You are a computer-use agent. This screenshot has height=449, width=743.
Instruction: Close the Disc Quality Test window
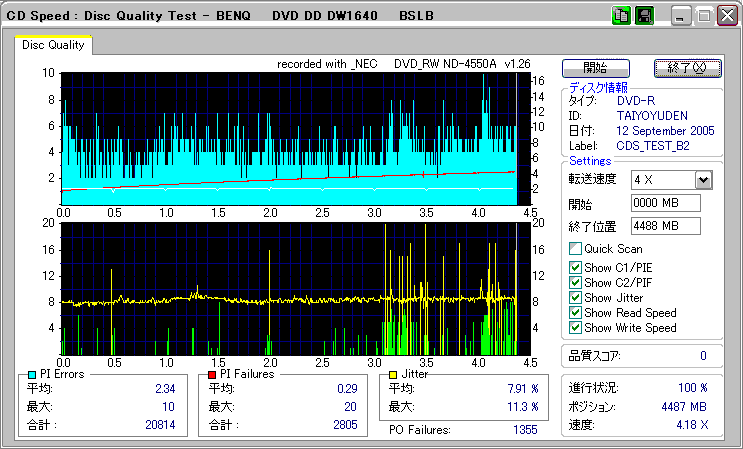click(726, 16)
